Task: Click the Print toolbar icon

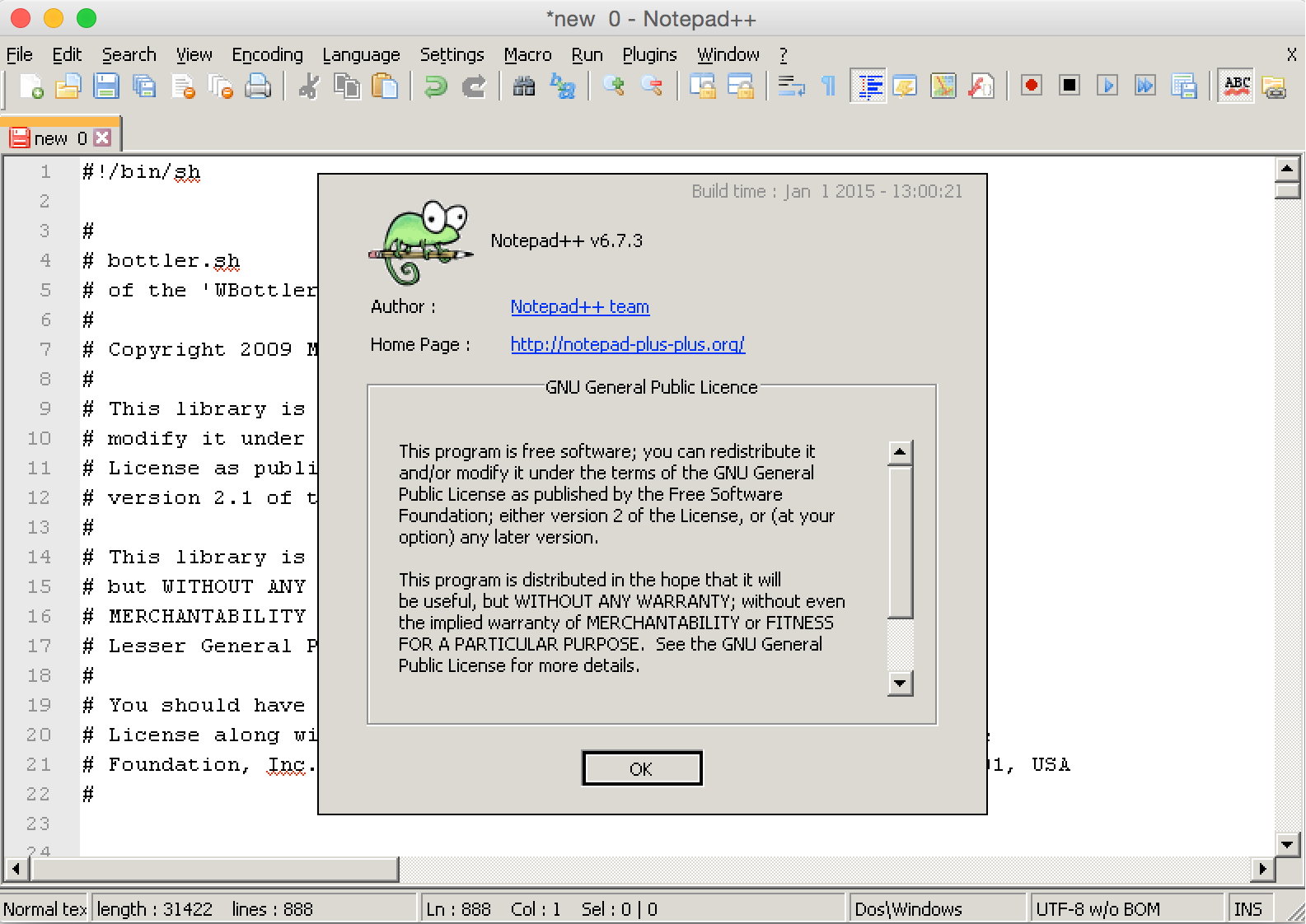Action: coord(258,86)
